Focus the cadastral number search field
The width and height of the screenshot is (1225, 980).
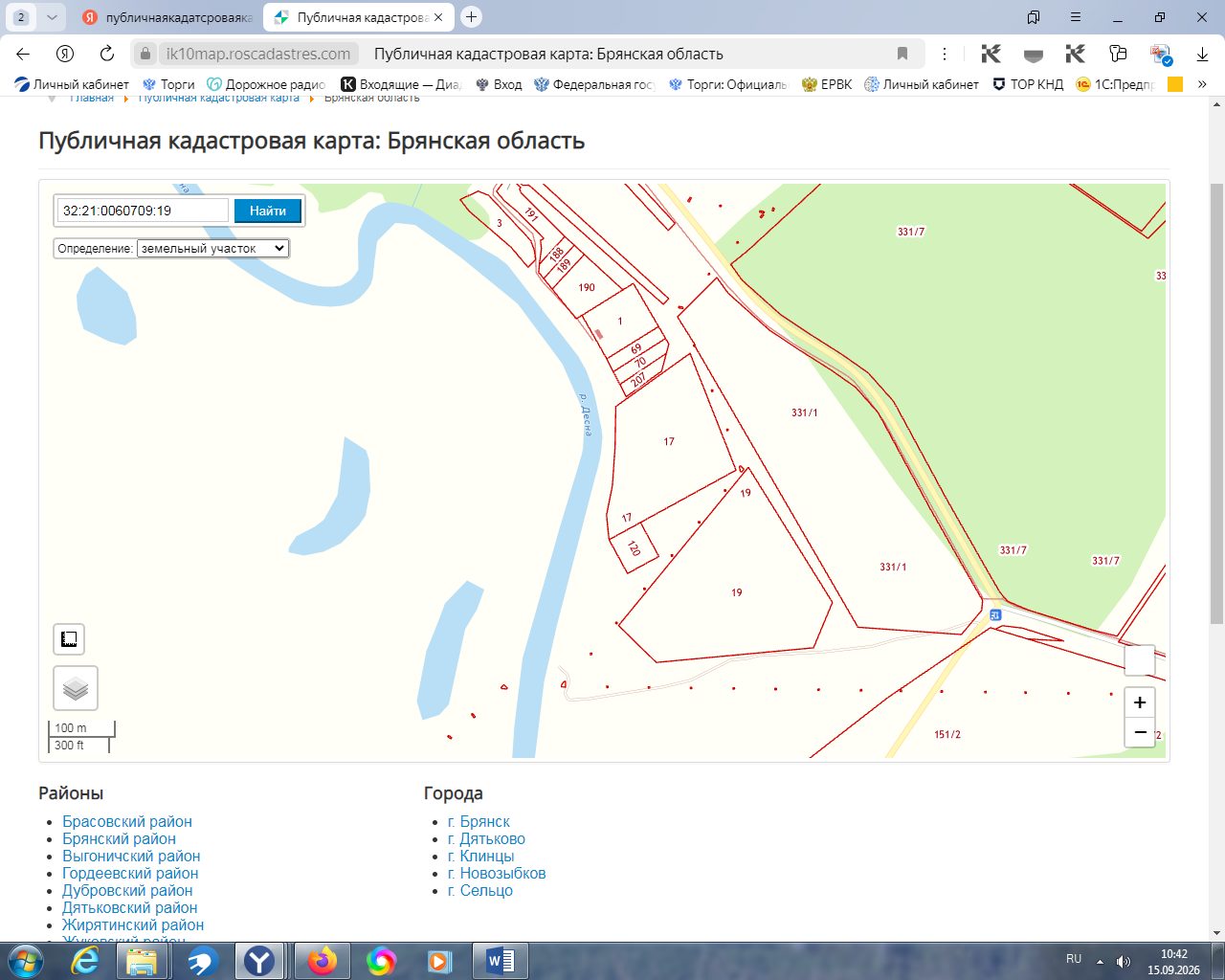(x=144, y=211)
